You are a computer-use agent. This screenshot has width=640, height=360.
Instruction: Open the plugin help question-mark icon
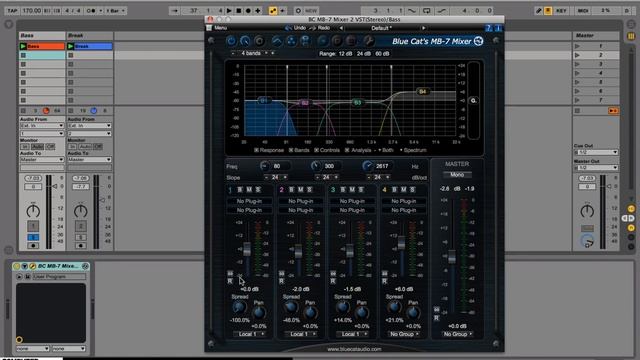488,28
